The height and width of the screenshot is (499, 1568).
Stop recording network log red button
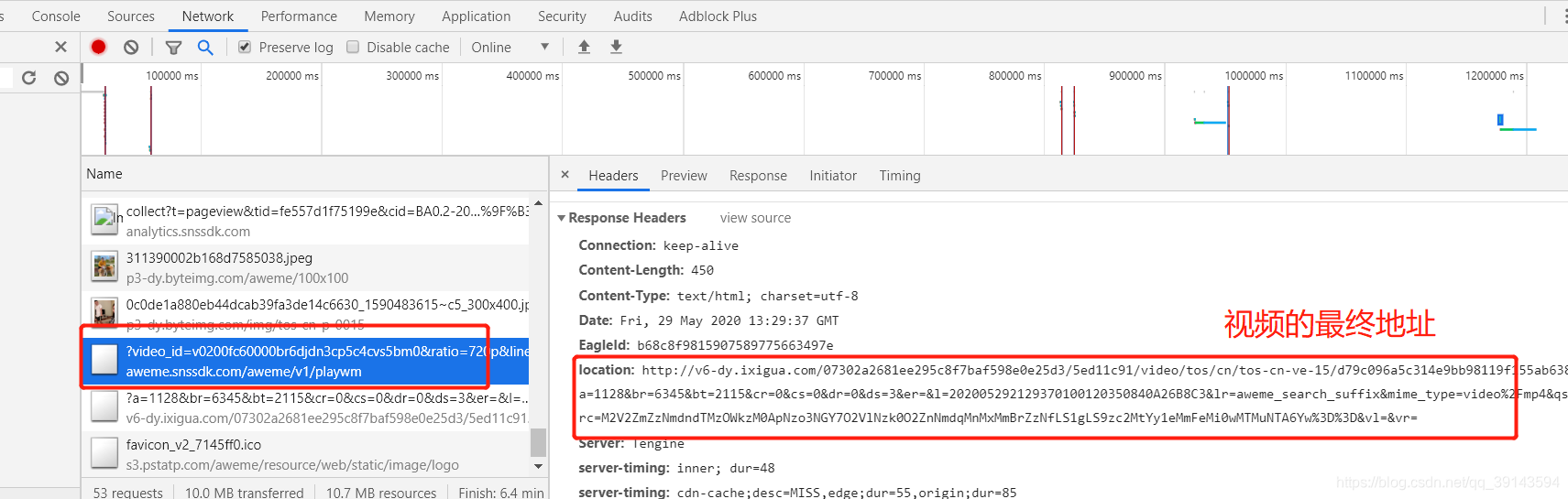[x=98, y=47]
